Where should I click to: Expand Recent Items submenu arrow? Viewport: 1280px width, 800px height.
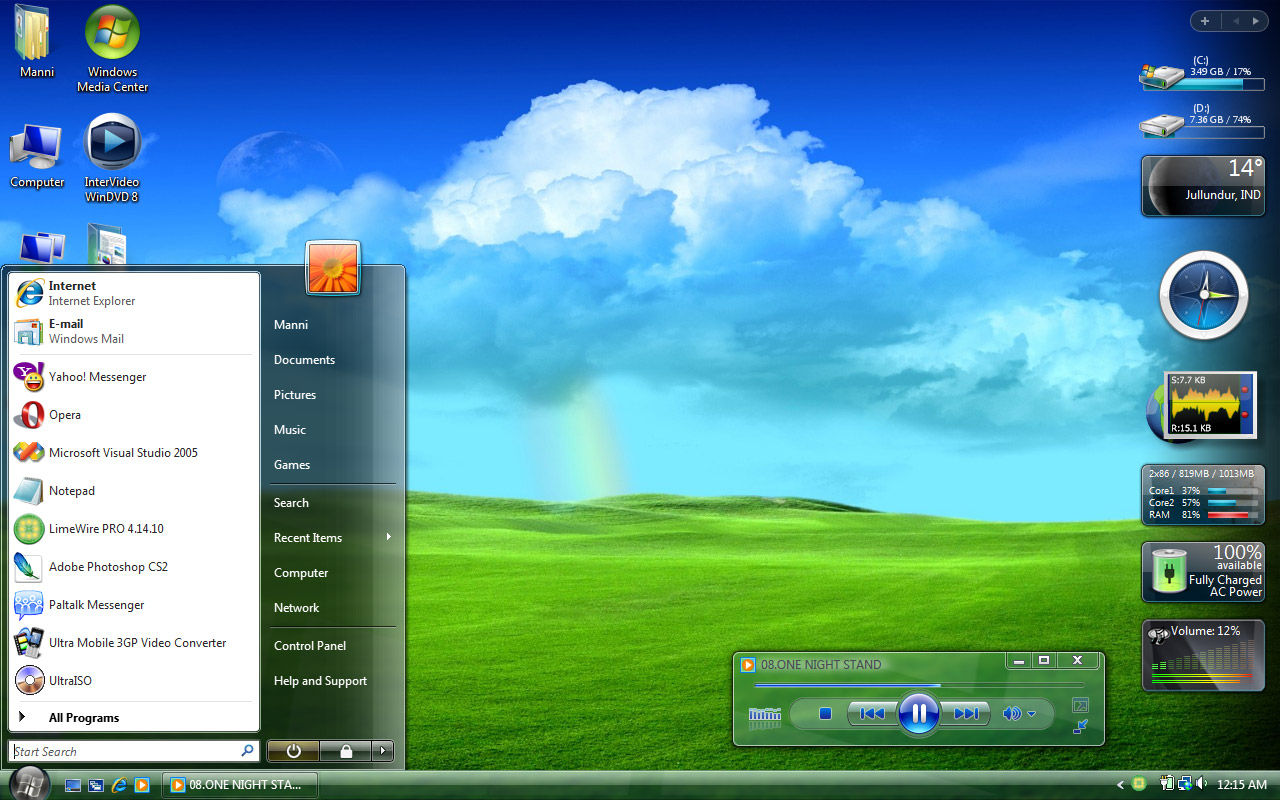(x=388, y=537)
